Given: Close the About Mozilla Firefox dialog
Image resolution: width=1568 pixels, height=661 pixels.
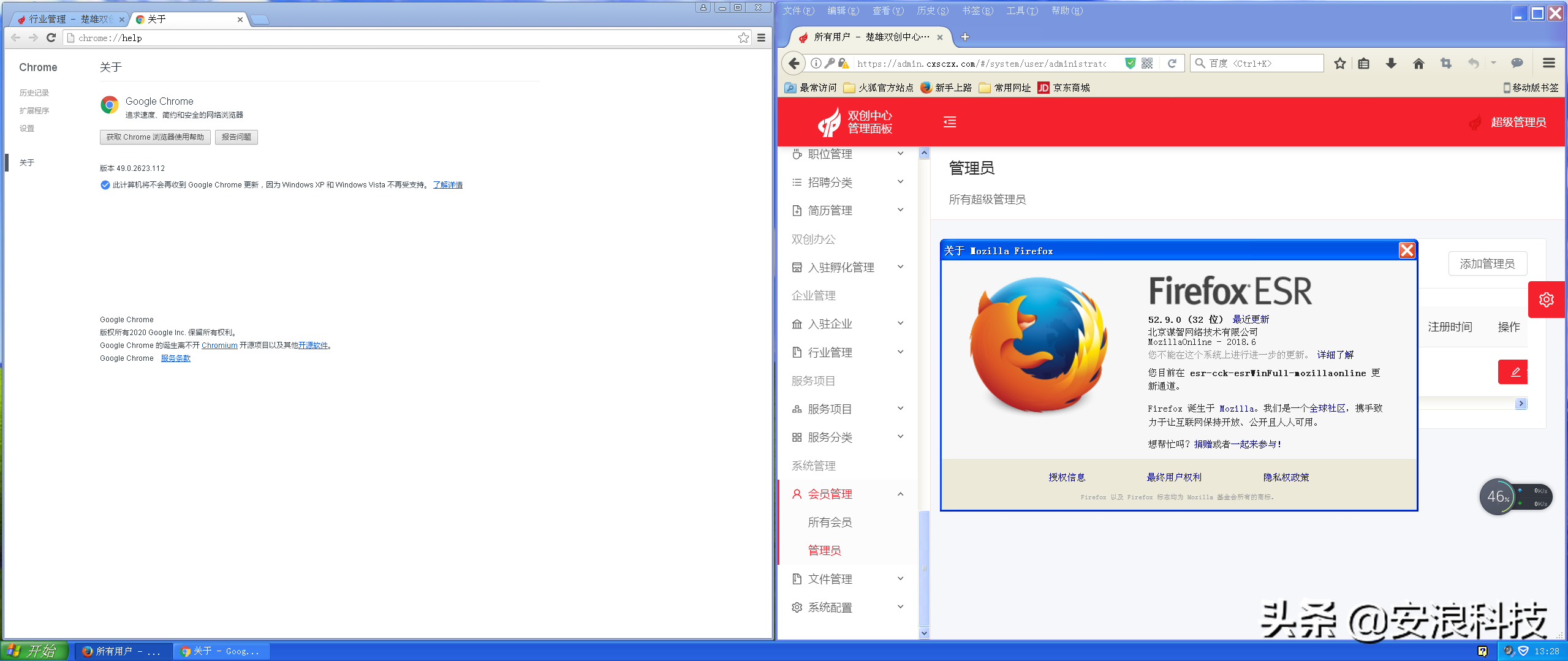Looking at the screenshot, I should tap(1407, 250).
